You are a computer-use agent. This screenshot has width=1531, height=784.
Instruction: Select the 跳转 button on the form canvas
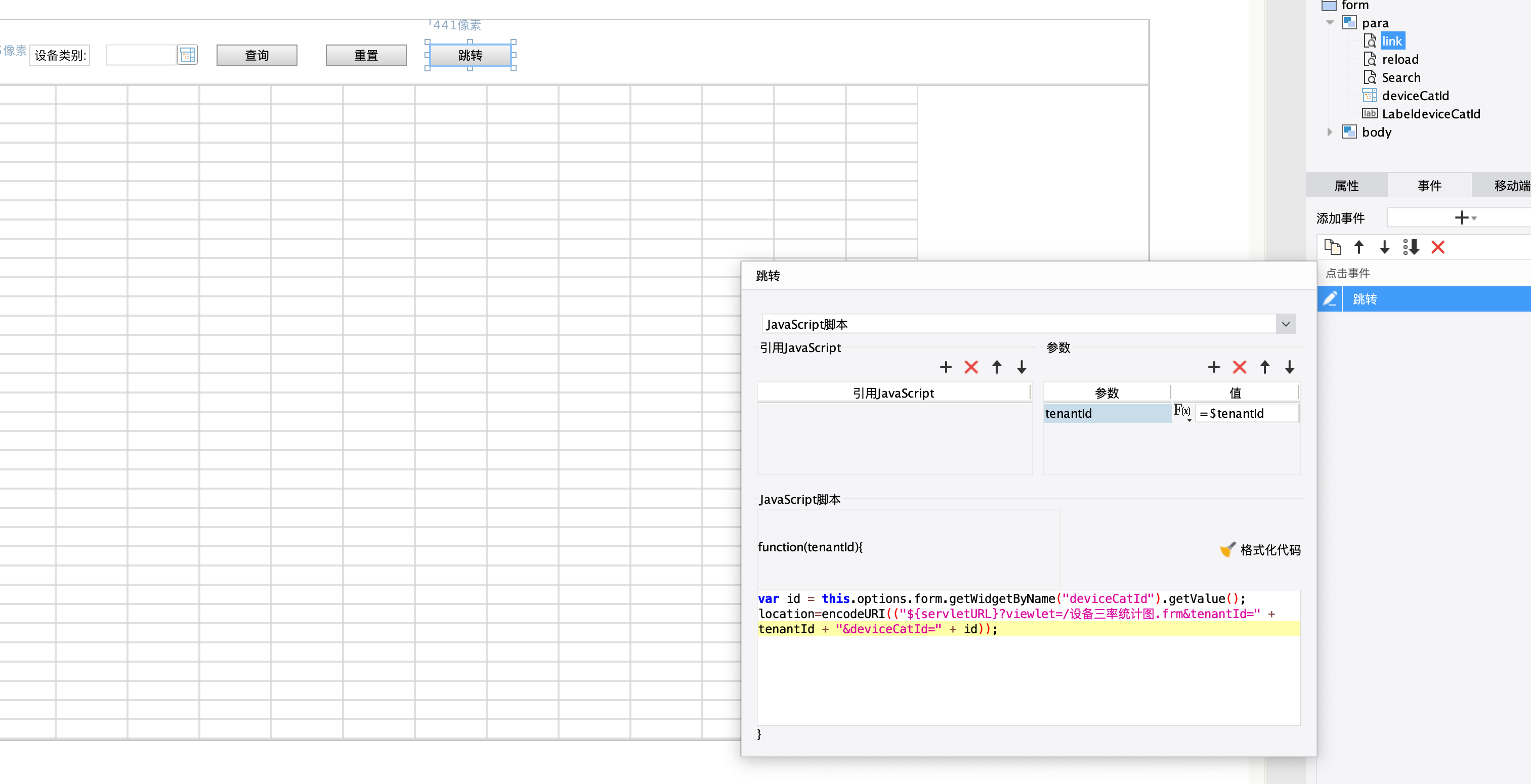click(x=470, y=55)
